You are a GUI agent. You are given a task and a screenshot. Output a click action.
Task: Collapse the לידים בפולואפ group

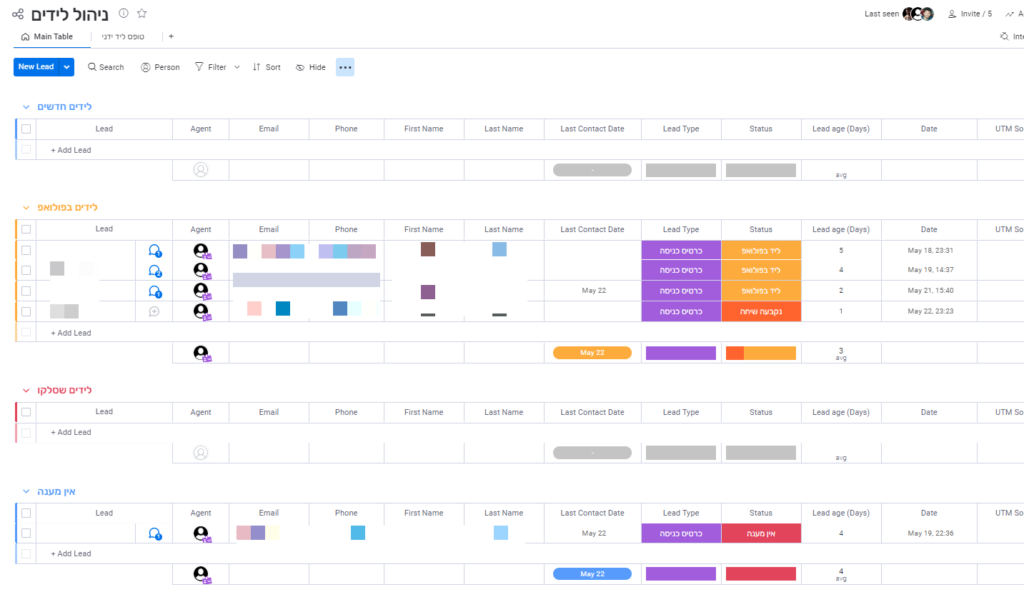26,208
